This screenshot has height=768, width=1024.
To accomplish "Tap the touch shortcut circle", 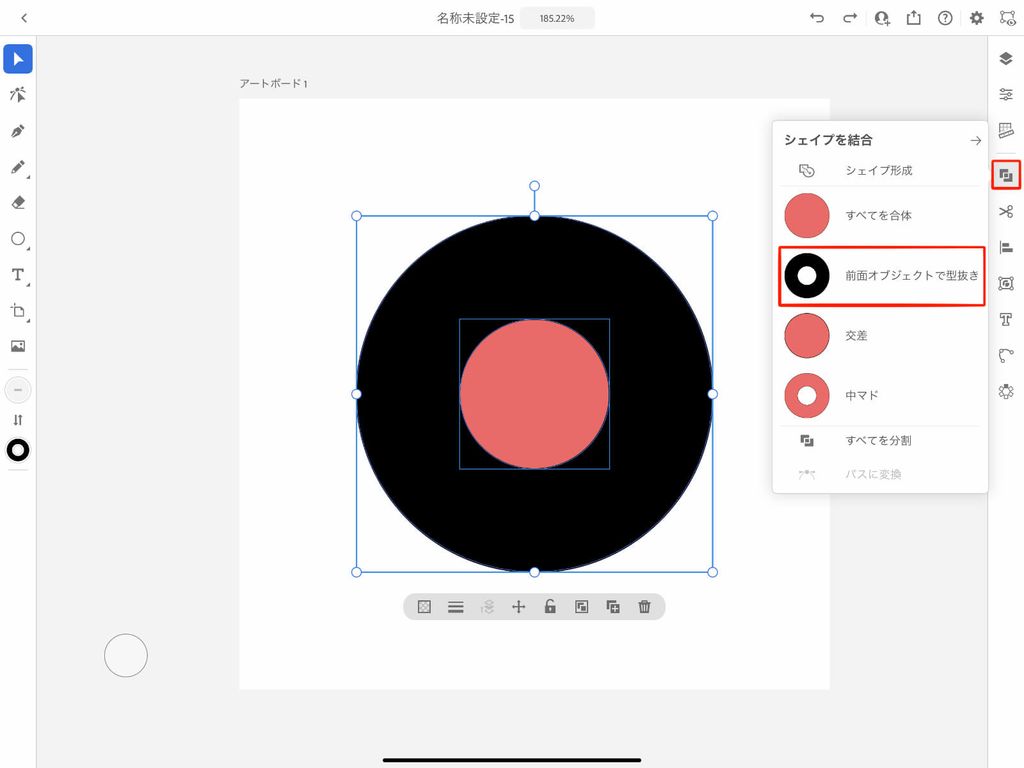I will tap(126, 655).
